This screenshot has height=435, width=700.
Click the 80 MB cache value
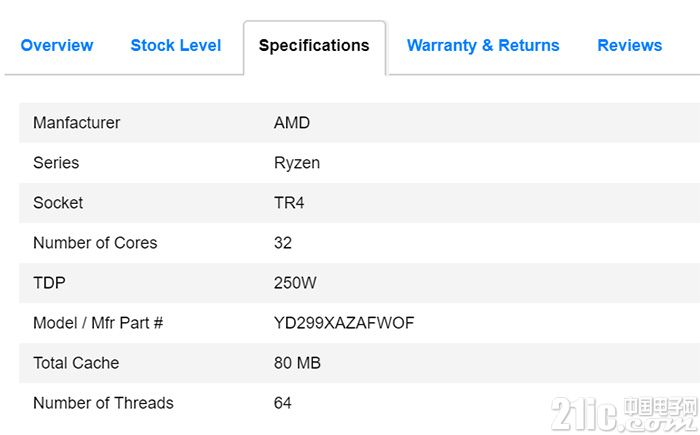(297, 363)
